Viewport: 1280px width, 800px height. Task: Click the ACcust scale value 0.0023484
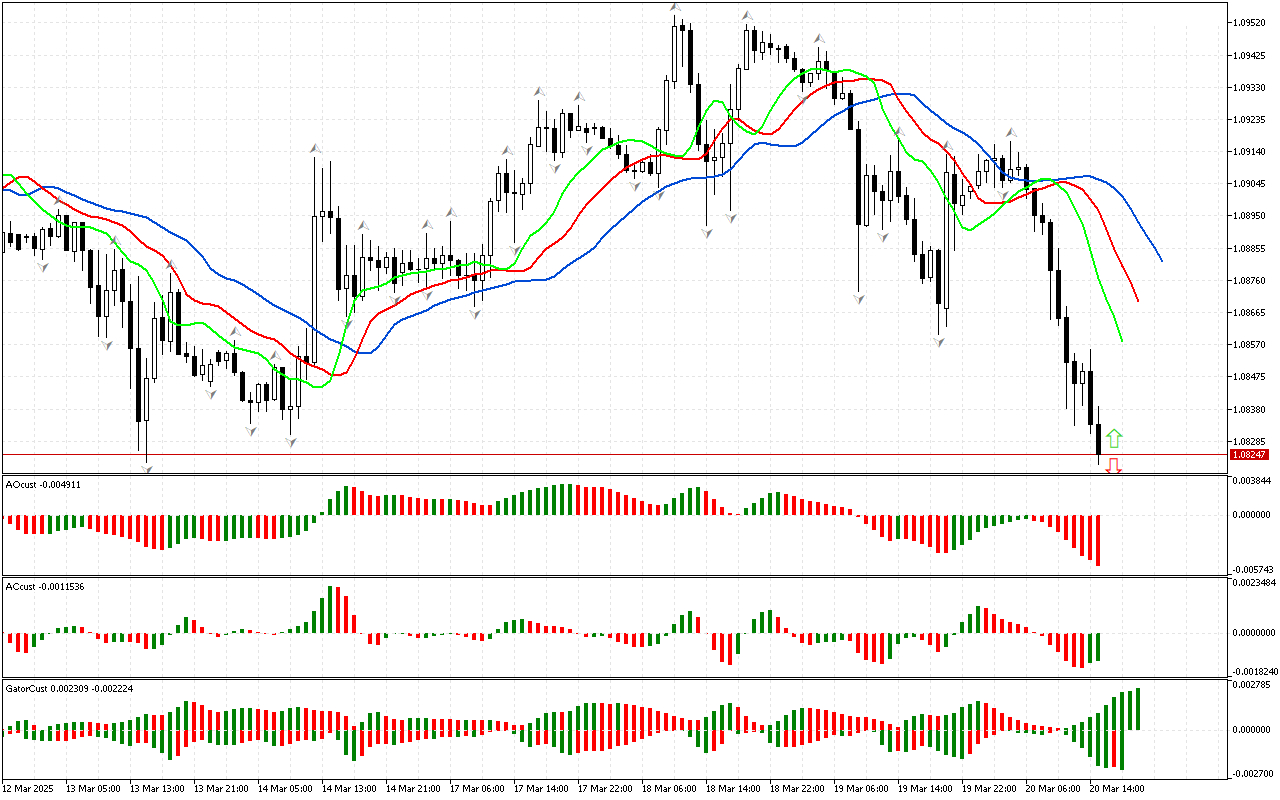[x=1254, y=582]
